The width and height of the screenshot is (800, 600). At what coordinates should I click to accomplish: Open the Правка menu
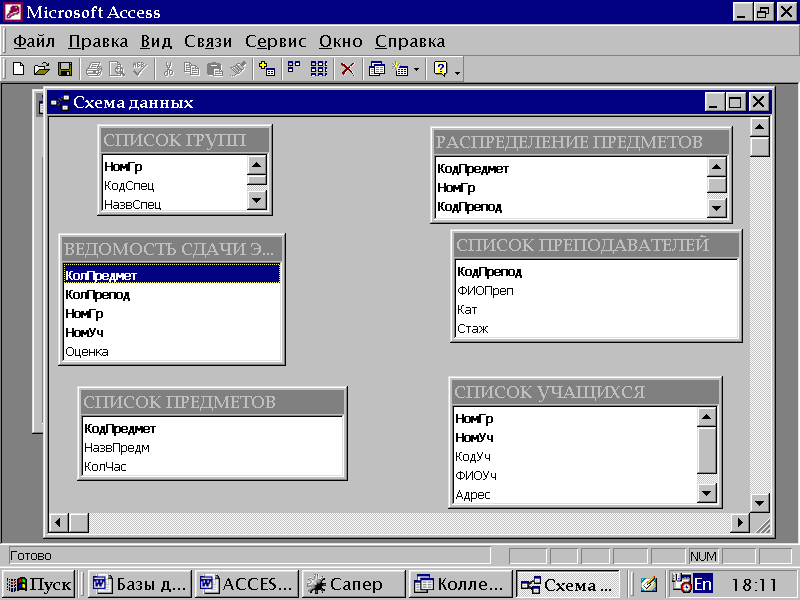coord(98,41)
